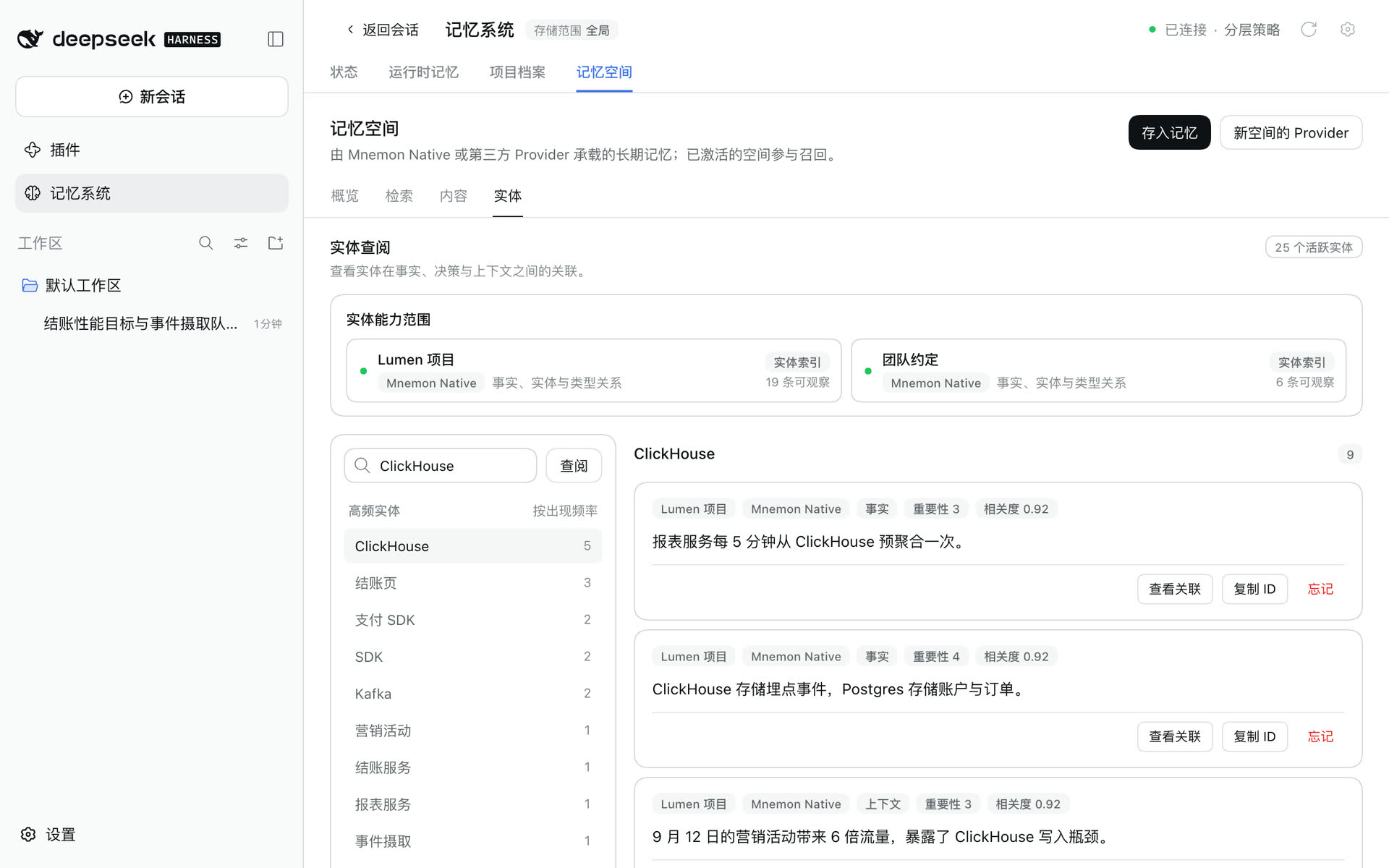Screen dimensions: 1389x868
Task: Select 营销活动 entity row
Action: click(x=473, y=731)
